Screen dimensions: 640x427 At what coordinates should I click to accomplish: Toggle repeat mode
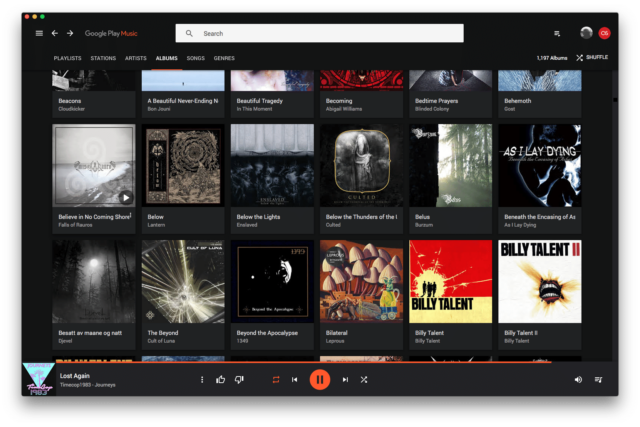pyautogui.click(x=276, y=380)
